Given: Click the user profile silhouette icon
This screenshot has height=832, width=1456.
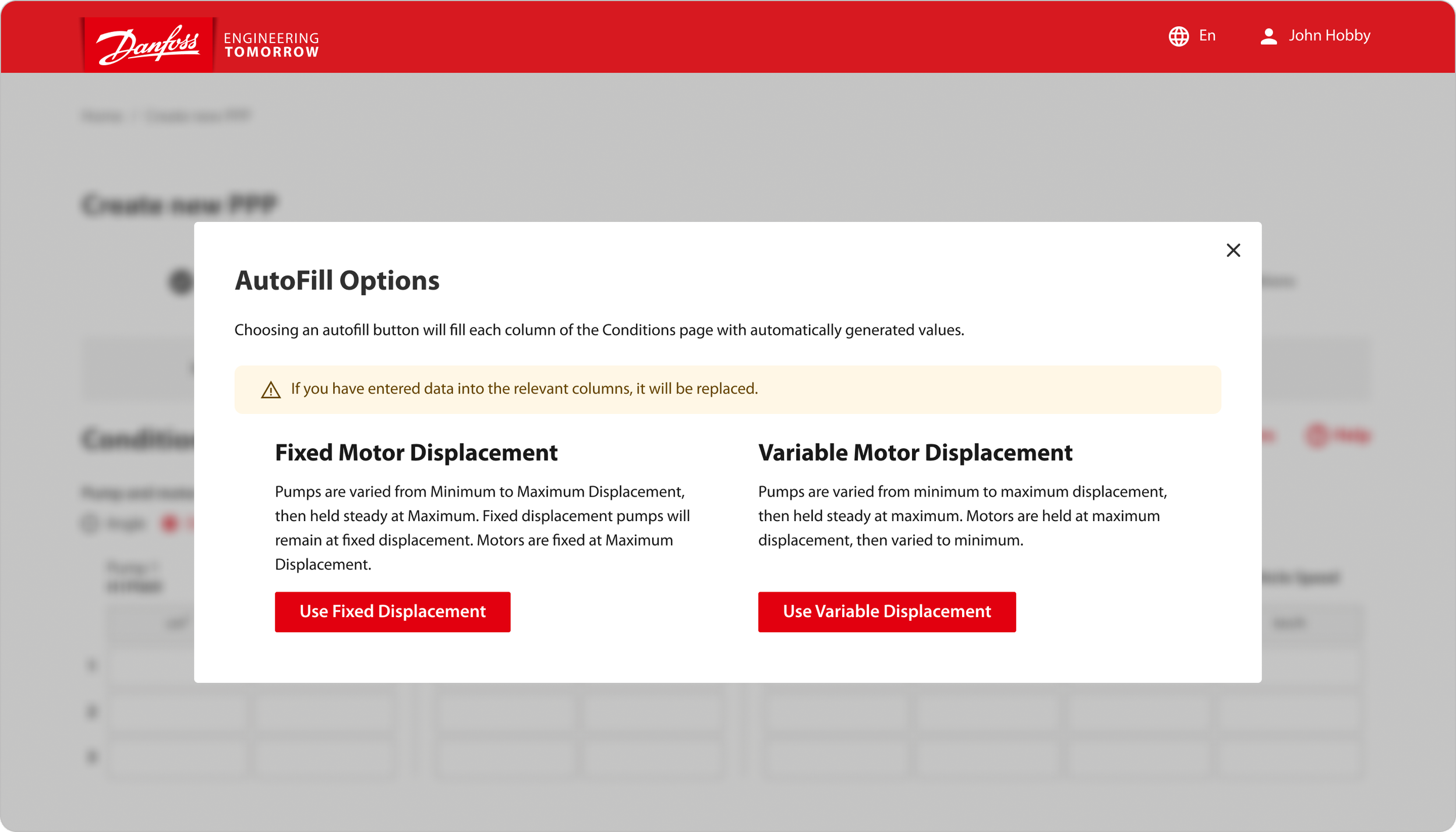Looking at the screenshot, I should [x=1268, y=36].
